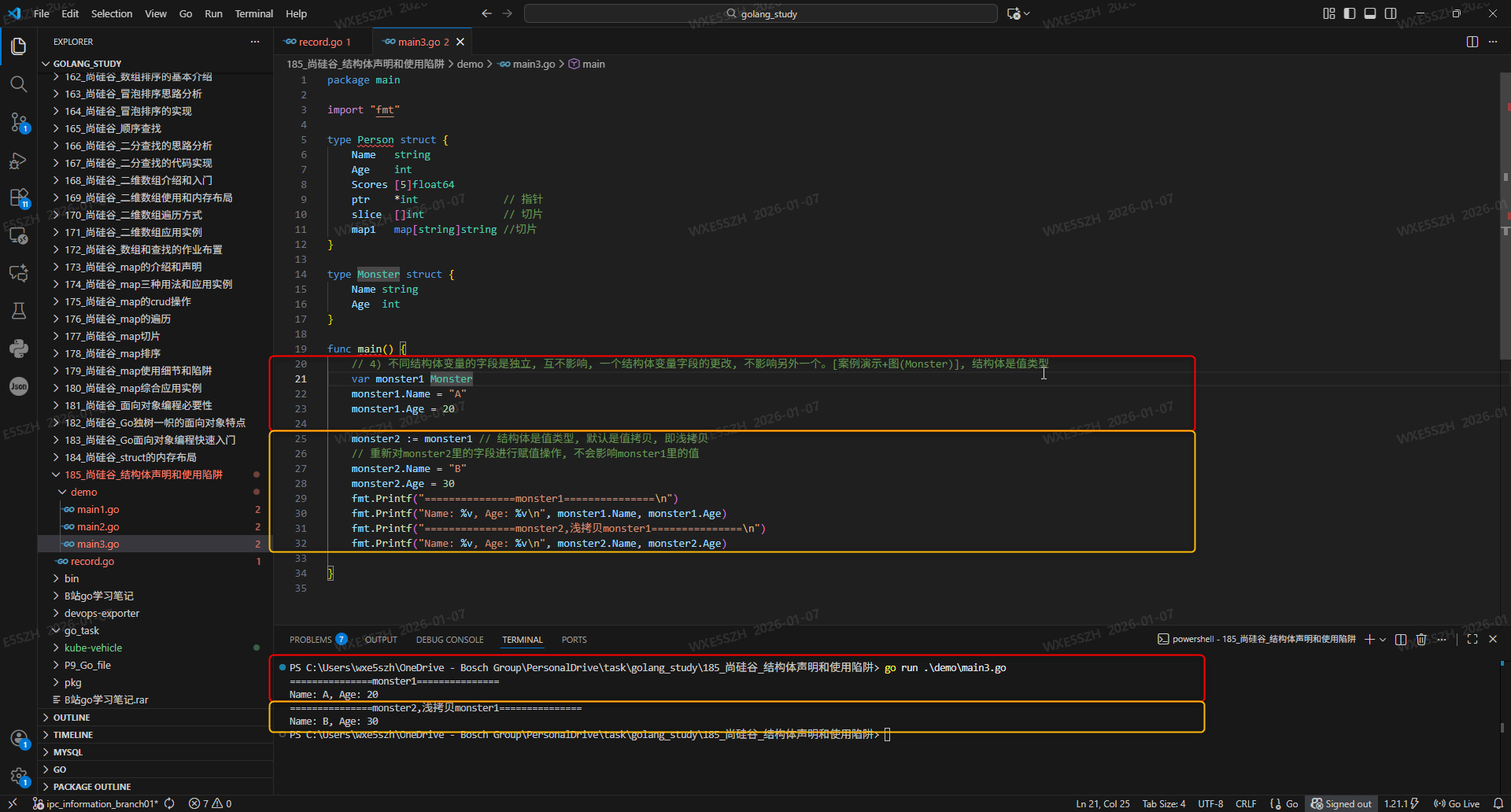Synchronize changes in the status bar
1511x812 pixels.
169,804
